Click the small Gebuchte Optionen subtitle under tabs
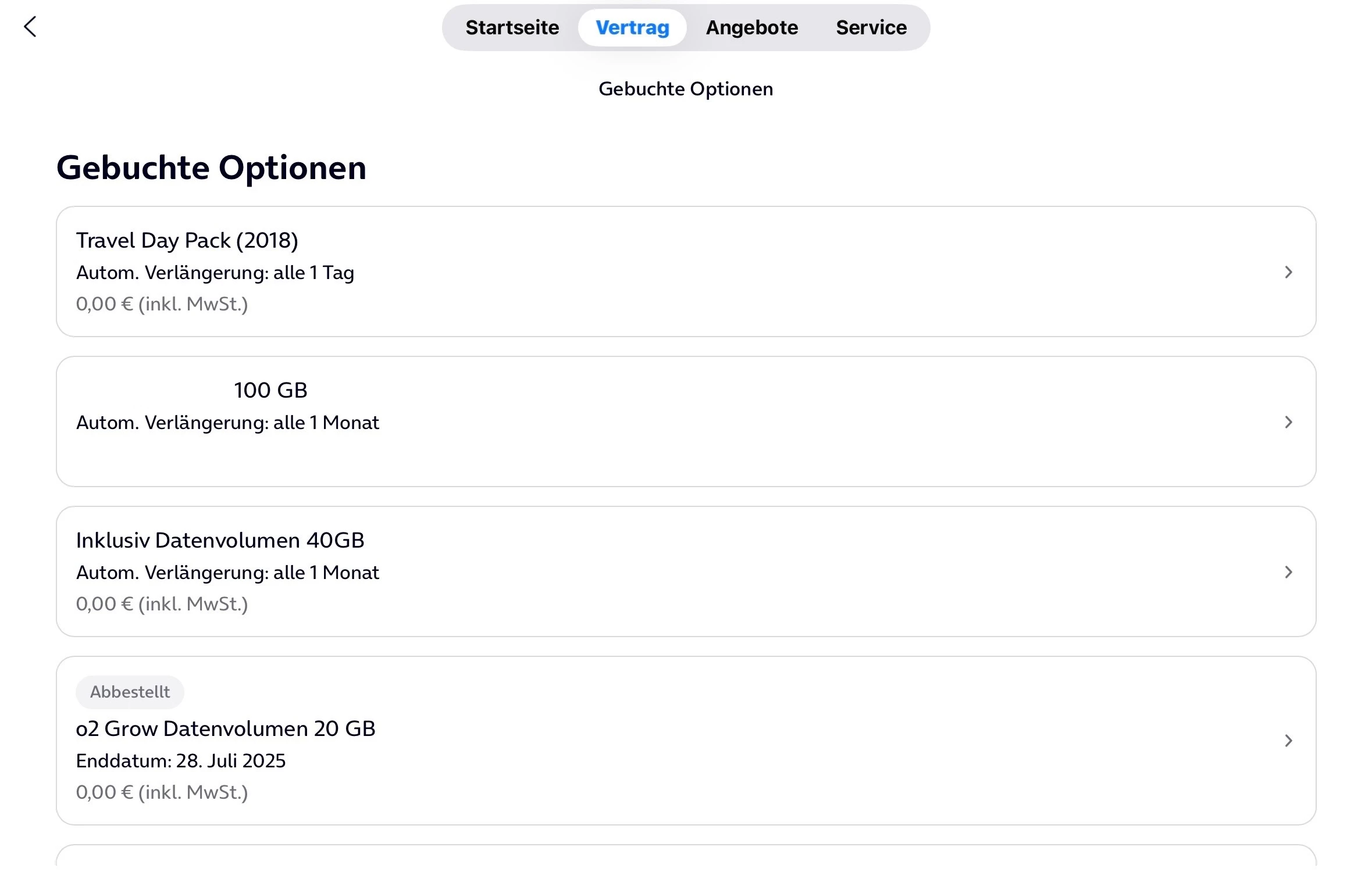1372x872 pixels. pyautogui.click(x=686, y=89)
